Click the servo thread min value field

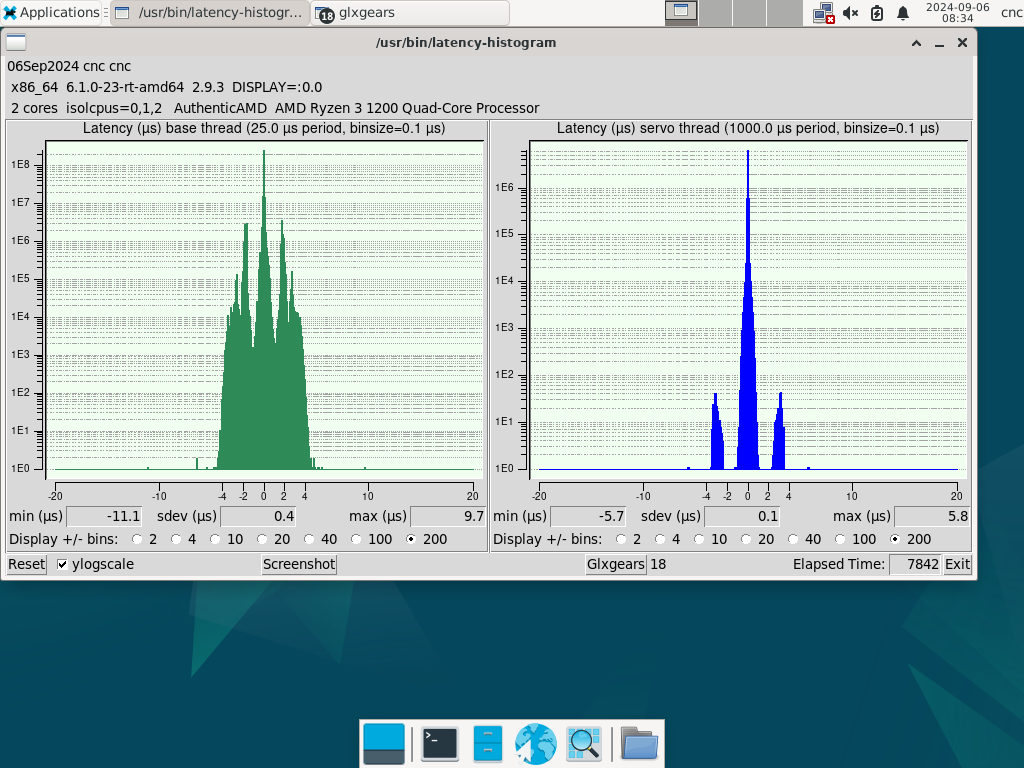click(588, 517)
